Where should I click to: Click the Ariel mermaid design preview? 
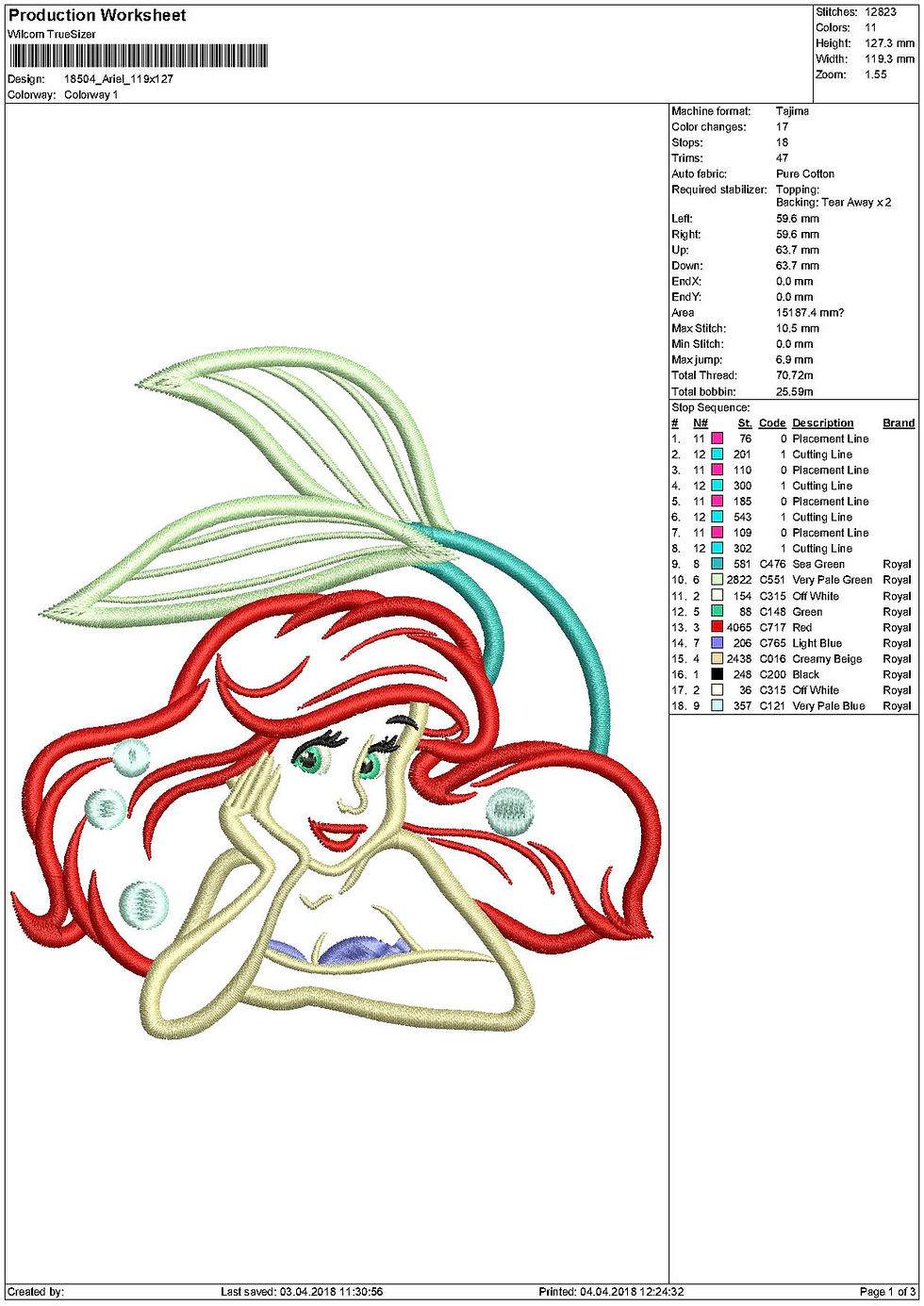coord(335,693)
